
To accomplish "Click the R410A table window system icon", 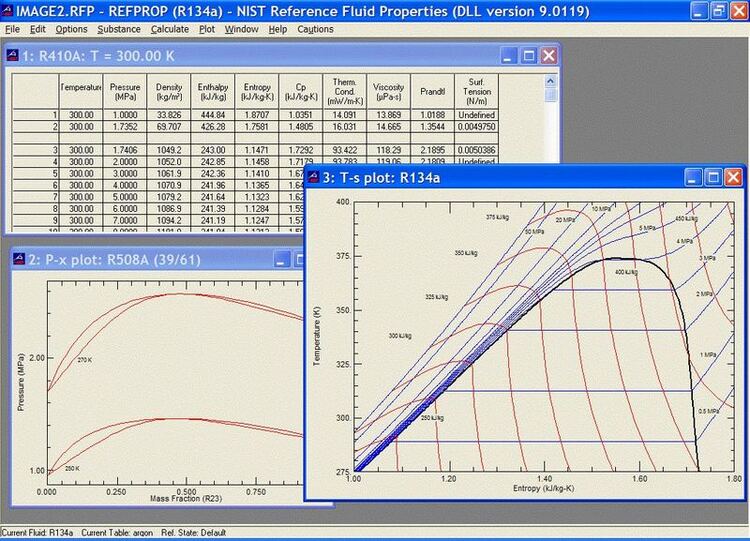I will pyautogui.click(x=14, y=56).
